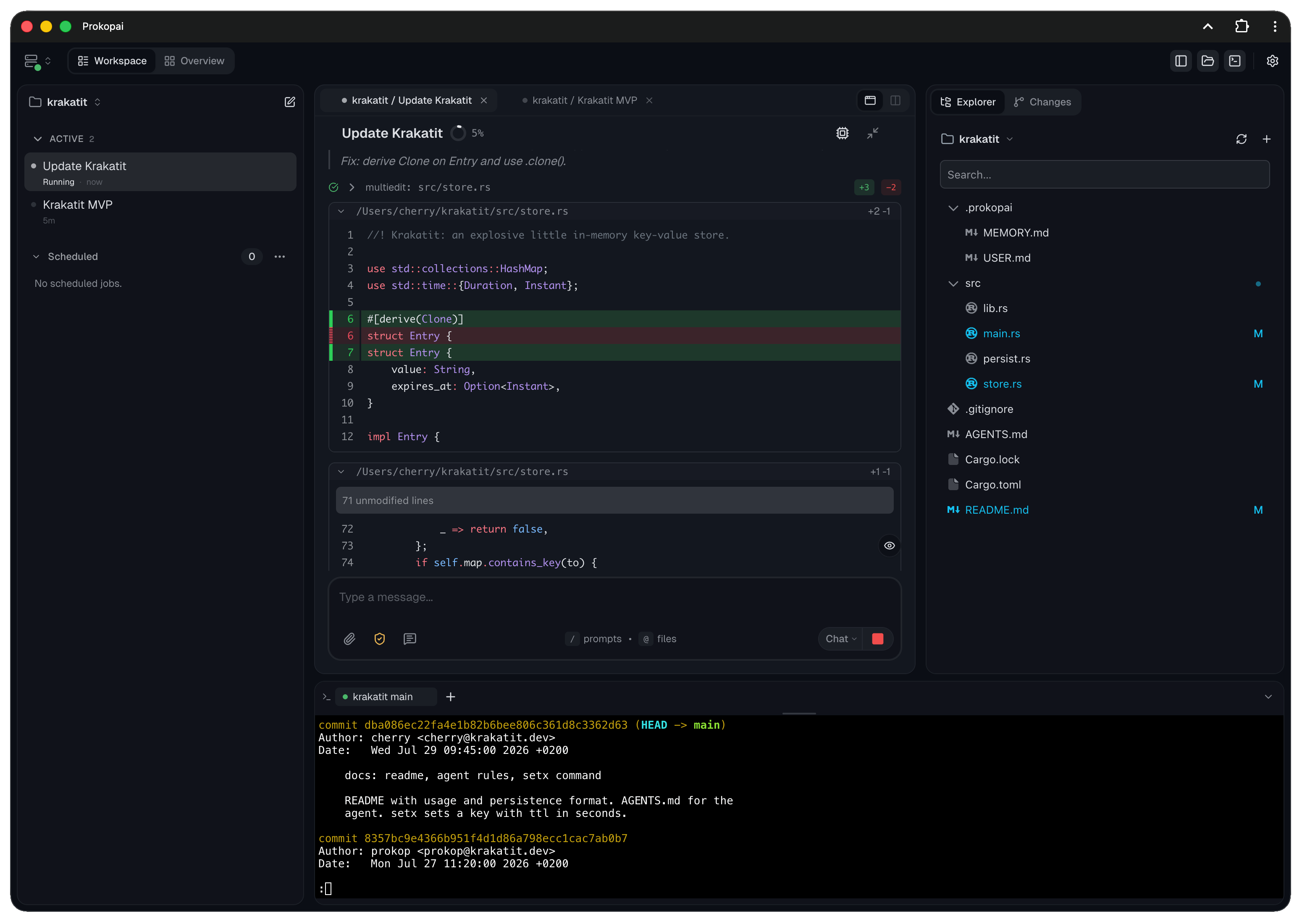
Task: Click the eye icon beside the diff
Action: click(889, 545)
